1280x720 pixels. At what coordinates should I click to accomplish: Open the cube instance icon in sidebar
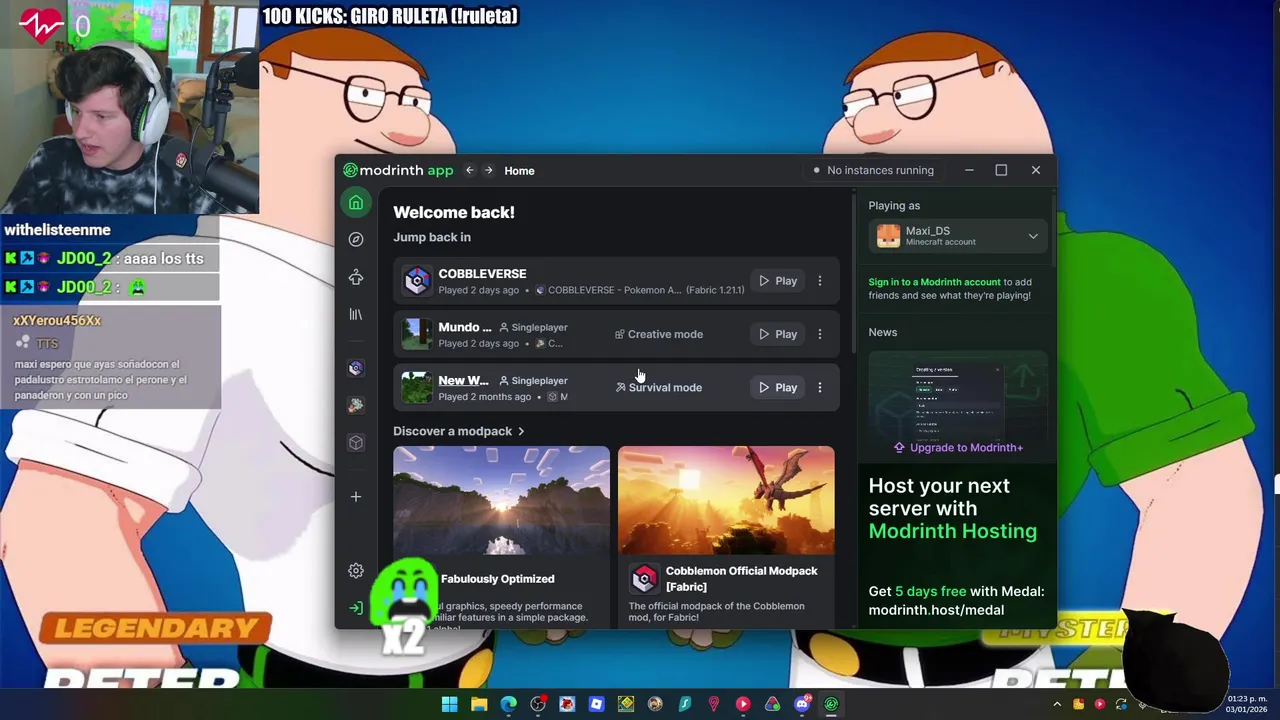click(x=356, y=442)
